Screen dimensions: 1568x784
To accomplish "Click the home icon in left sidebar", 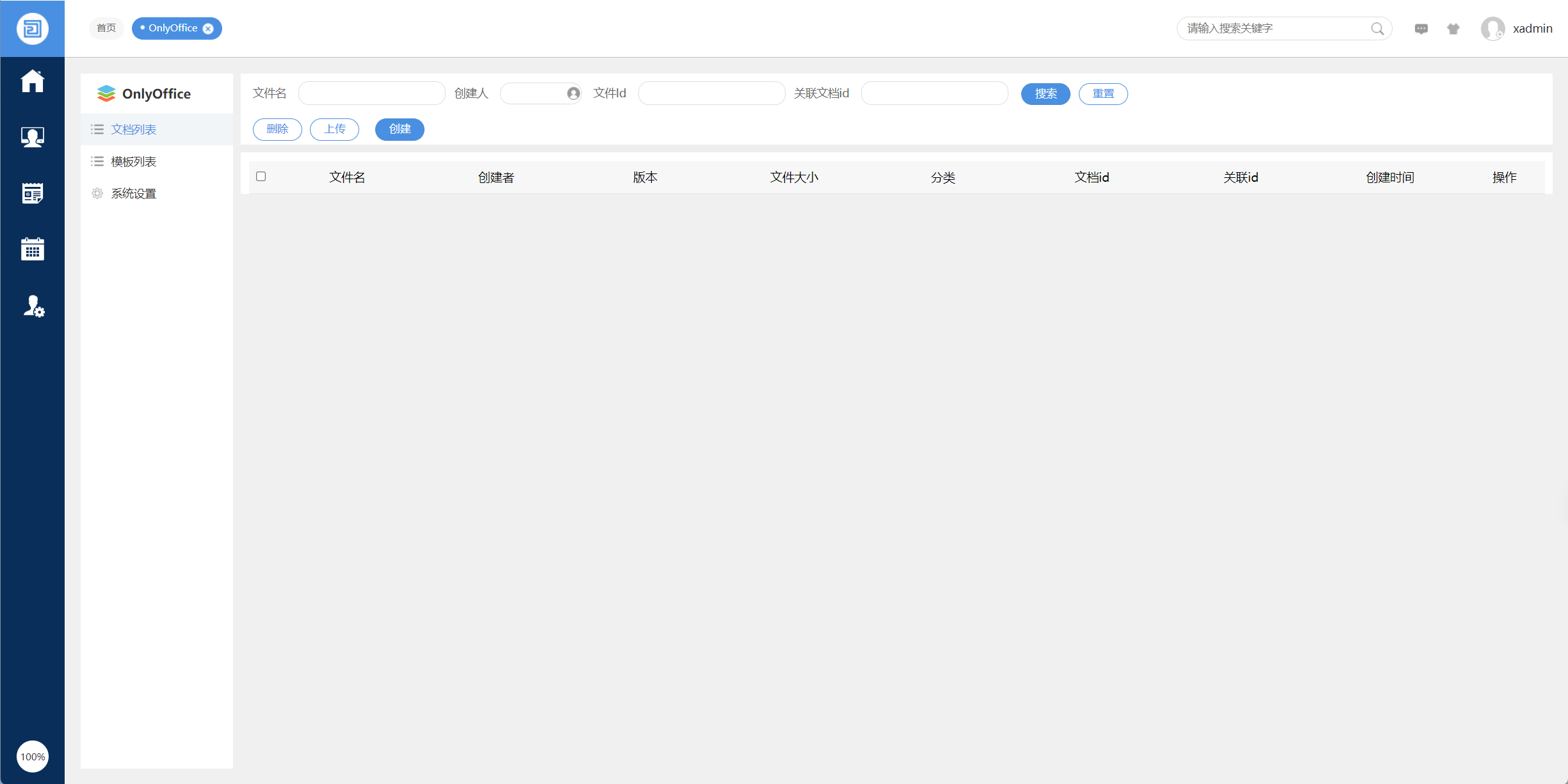I will (32, 81).
